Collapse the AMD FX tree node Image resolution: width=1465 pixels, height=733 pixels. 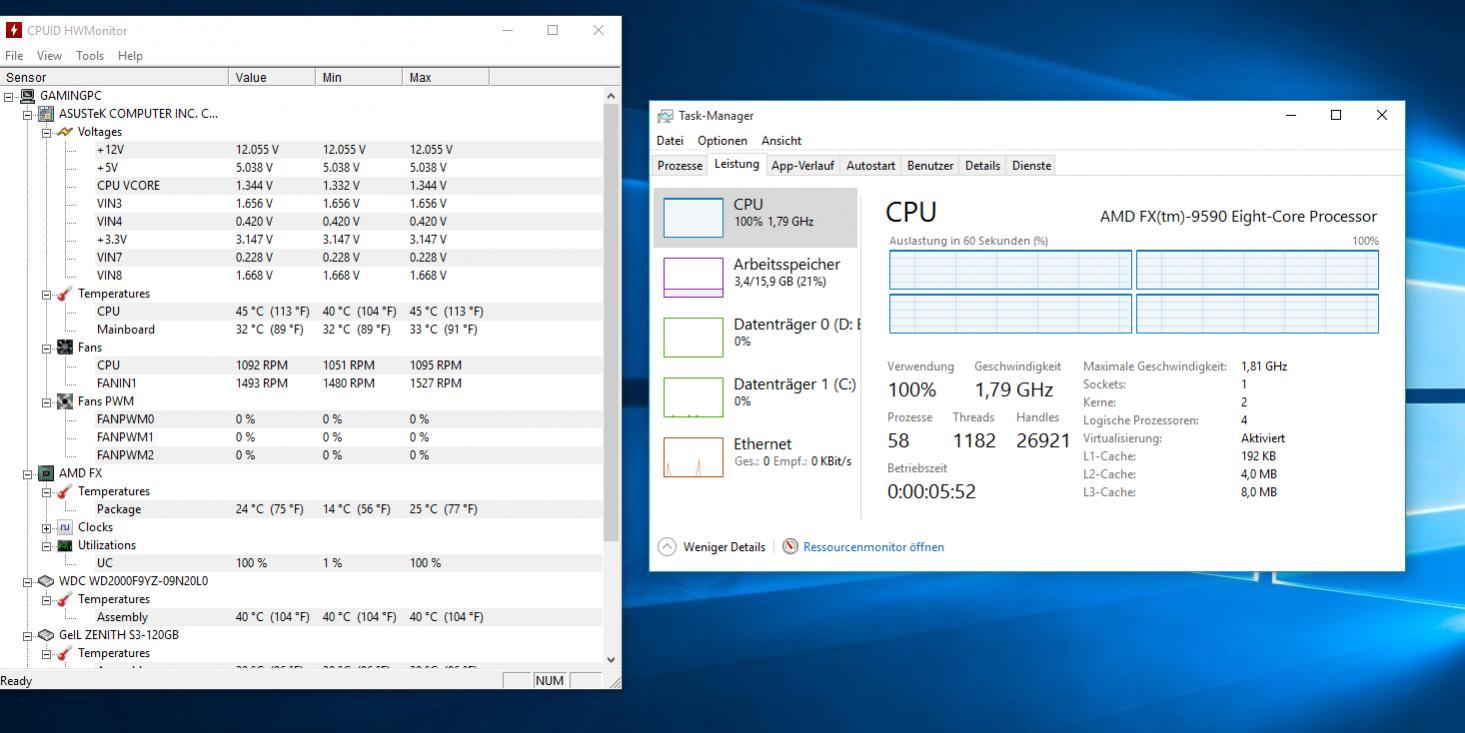coord(28,474)
